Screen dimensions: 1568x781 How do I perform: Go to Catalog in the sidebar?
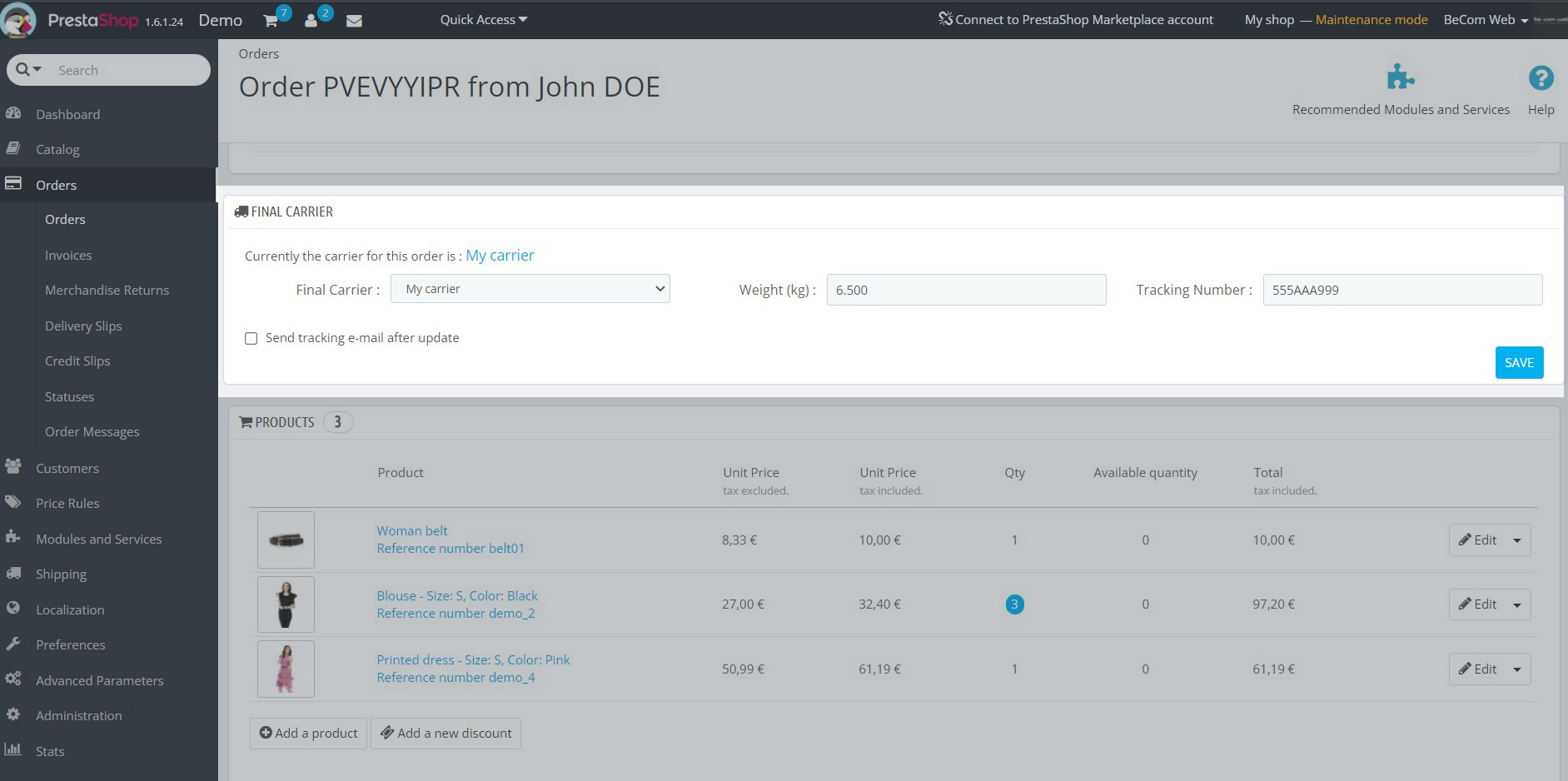pos(57,150)
